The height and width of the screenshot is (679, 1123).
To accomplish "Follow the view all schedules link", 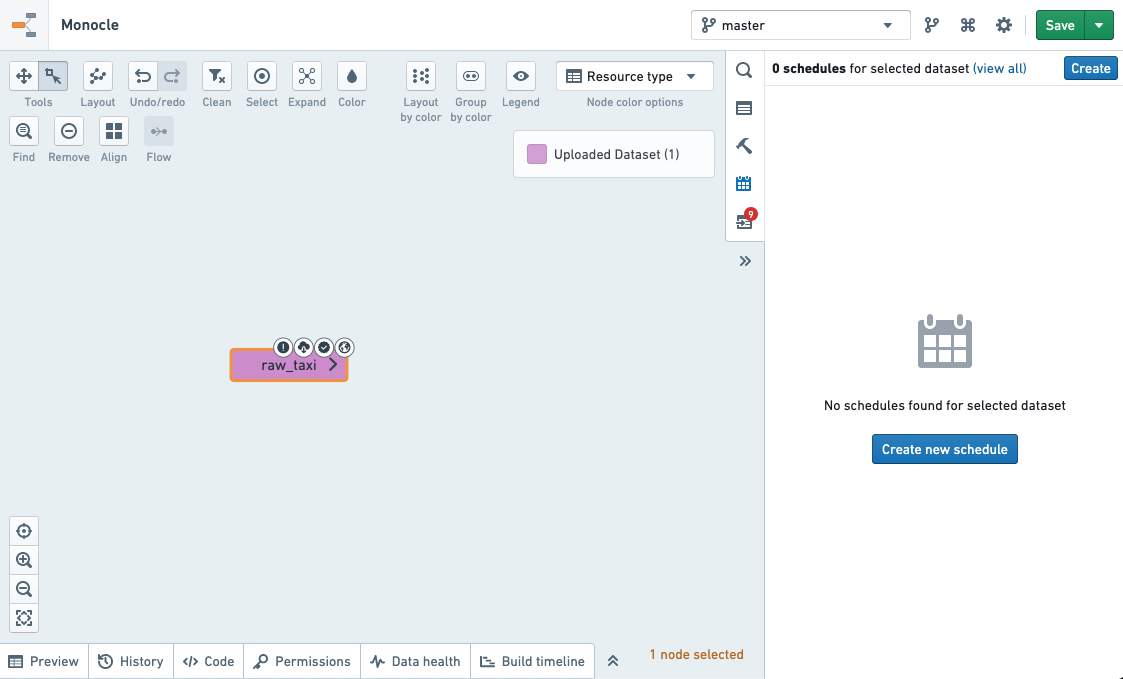I will (1000, 68).
